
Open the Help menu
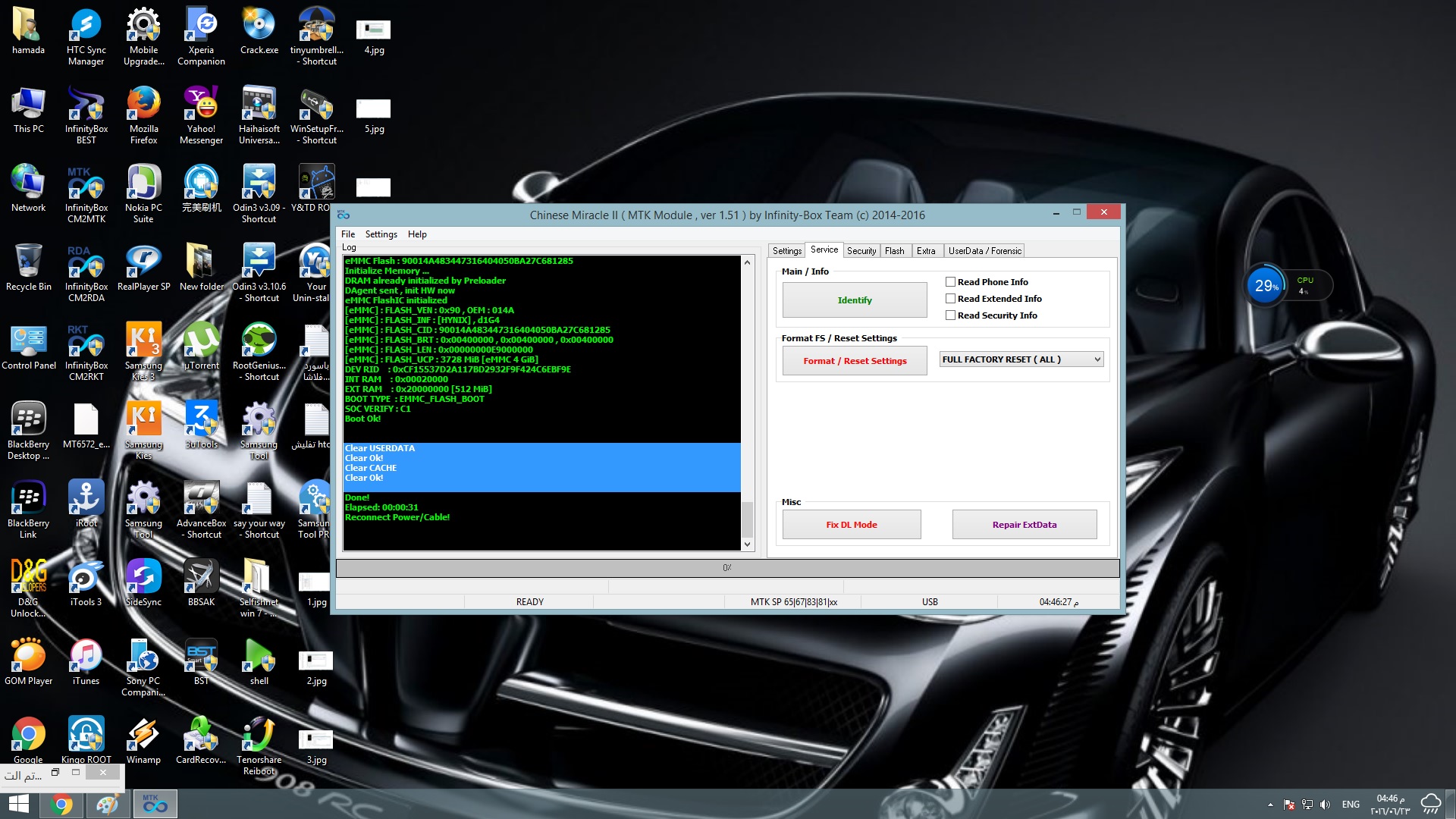tap(417, 234)
